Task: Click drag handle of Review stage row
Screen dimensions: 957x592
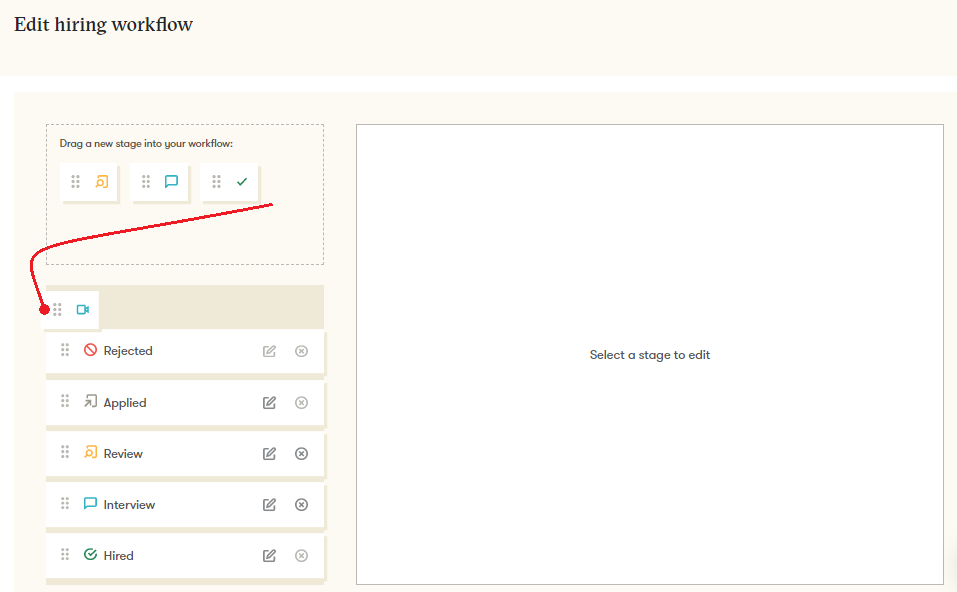Action: 65,453
